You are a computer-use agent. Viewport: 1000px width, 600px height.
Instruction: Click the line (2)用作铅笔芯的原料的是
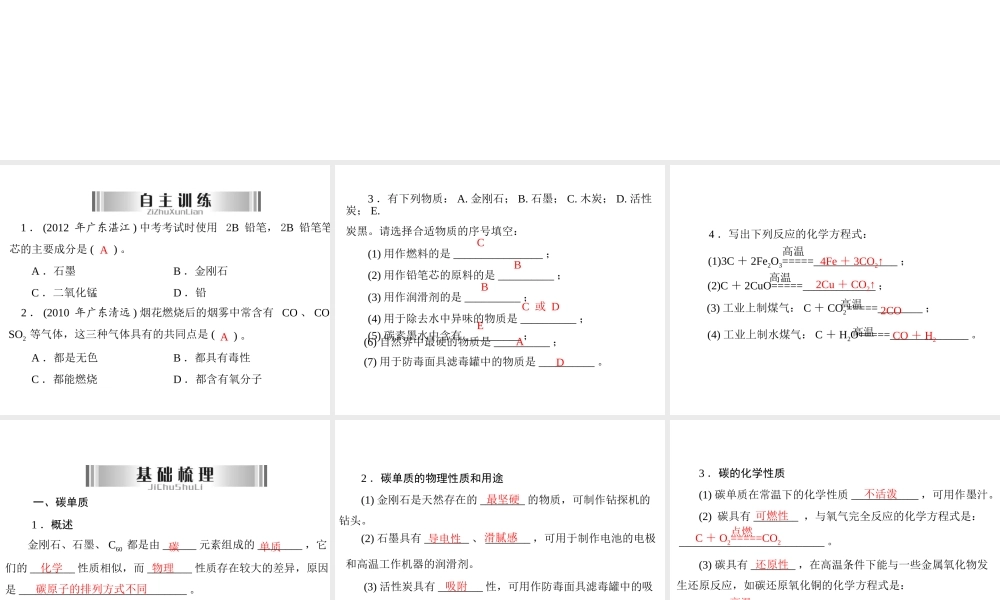pyautogui.click(x=464, y=275)
